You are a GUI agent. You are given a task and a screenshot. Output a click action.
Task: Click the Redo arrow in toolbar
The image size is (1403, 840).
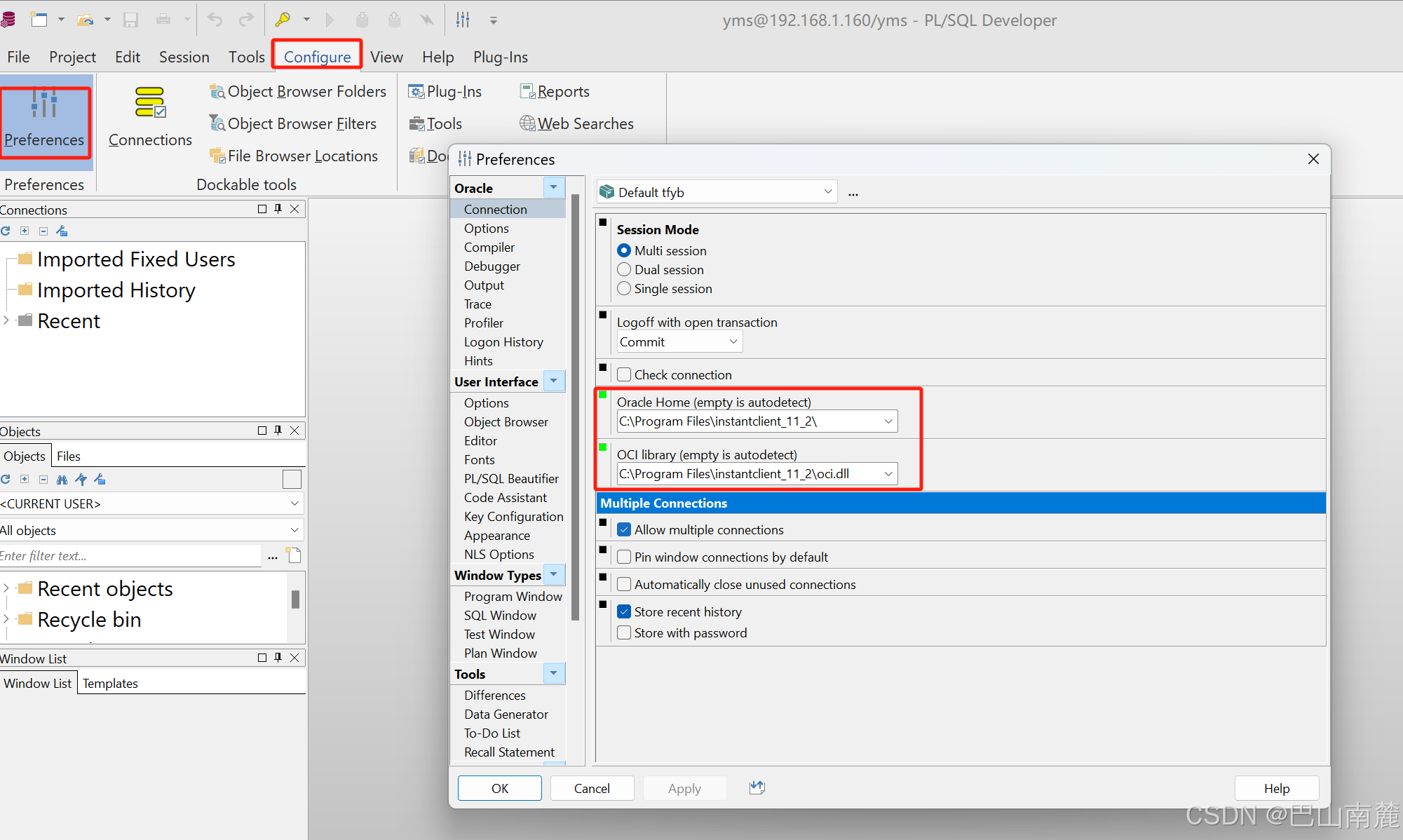point(245,20)
